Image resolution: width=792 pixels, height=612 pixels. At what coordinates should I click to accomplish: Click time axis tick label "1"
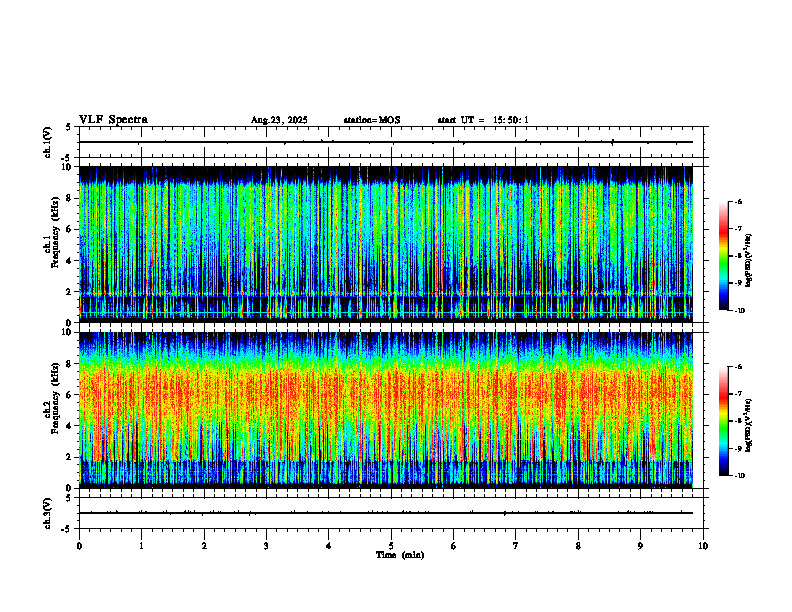tap(141, 546)
